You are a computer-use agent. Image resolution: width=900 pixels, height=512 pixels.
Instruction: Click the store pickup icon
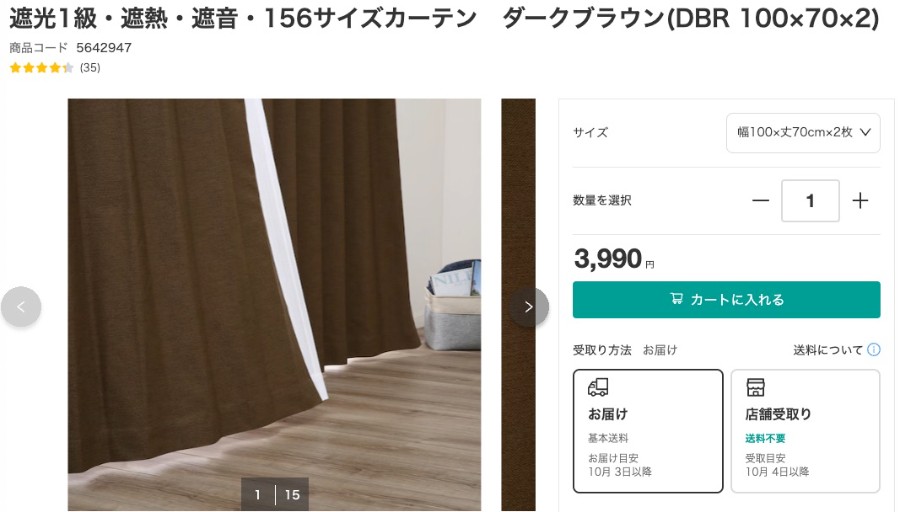(755, 387)
